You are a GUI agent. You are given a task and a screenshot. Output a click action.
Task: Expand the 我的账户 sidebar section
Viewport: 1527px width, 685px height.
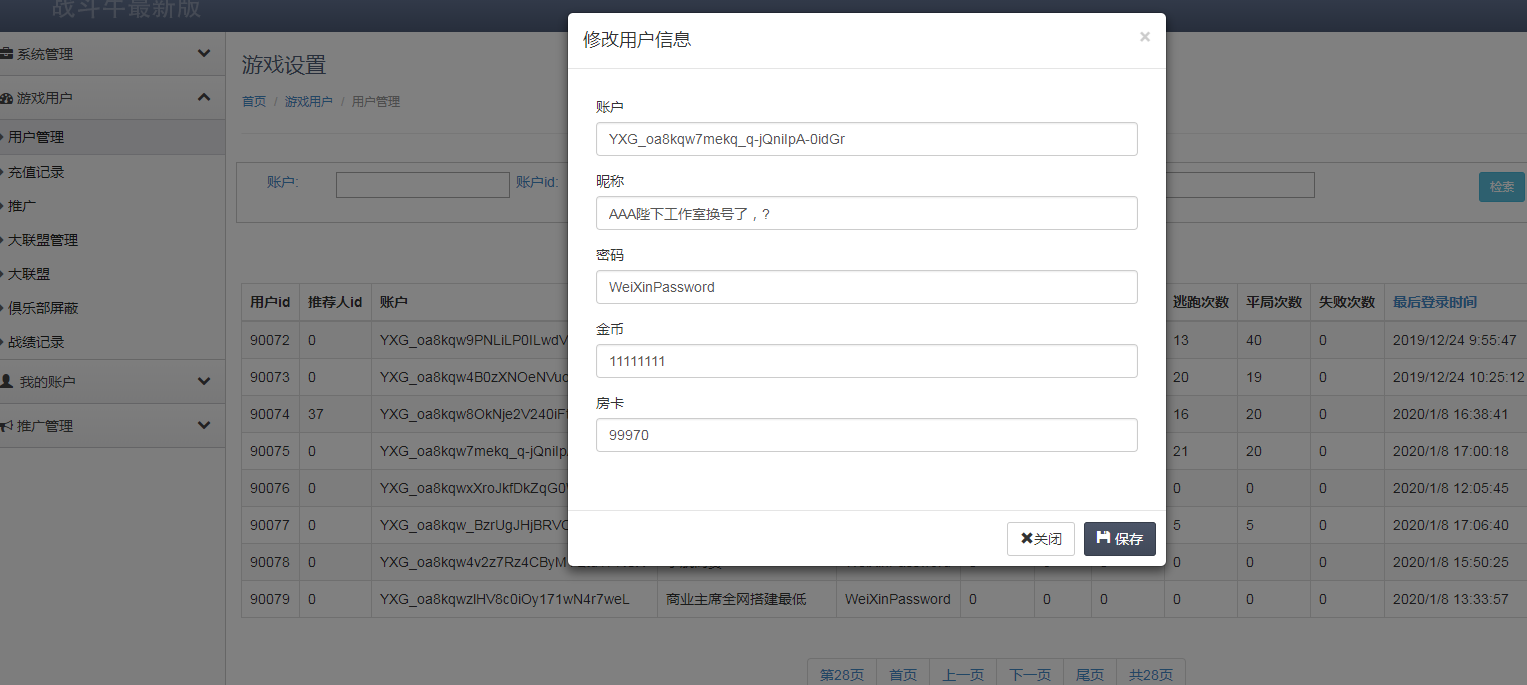click(204, 382)
